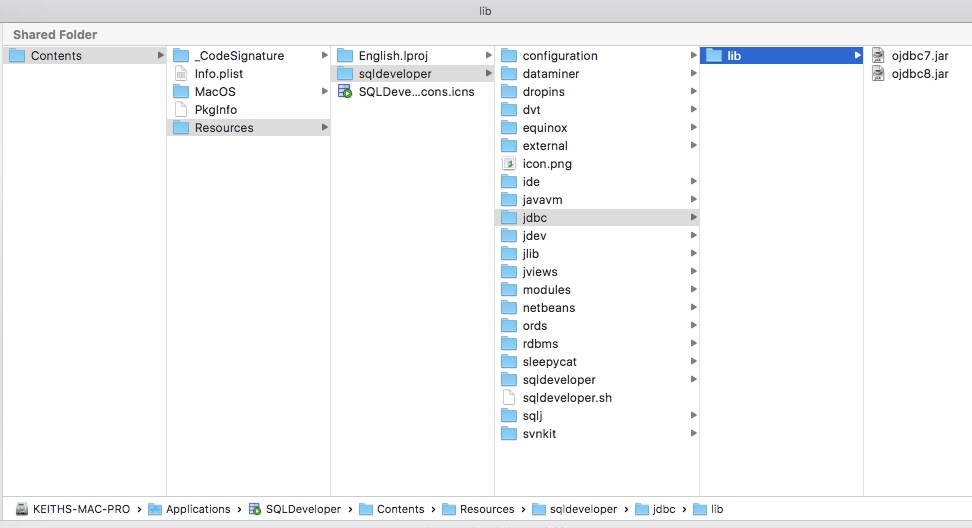Click the SQLDeveloper app icon in path bar
Viewport: 972px width, 528px height.
point(255,509)
